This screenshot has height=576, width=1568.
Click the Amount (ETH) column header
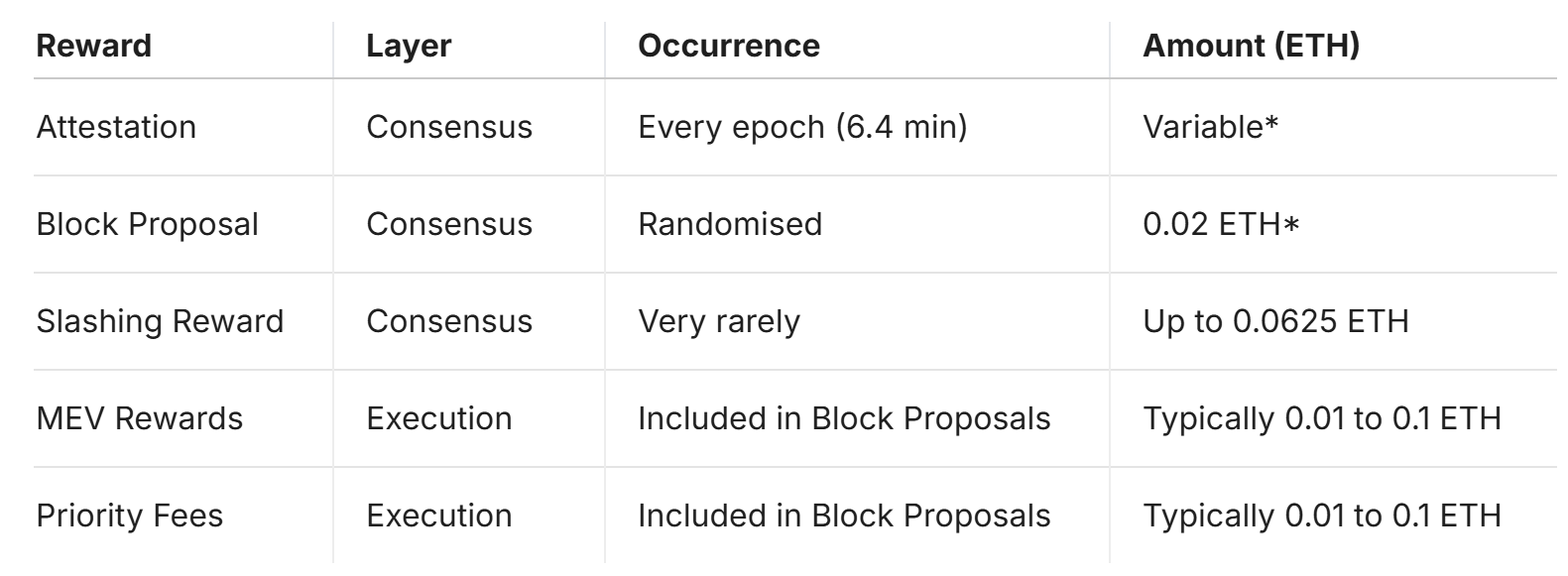tap(1251, 47)
